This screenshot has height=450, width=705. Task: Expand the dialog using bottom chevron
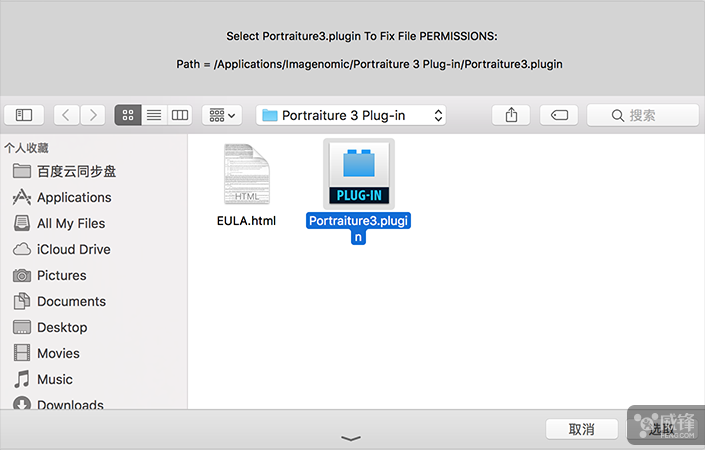pos(352,438)
